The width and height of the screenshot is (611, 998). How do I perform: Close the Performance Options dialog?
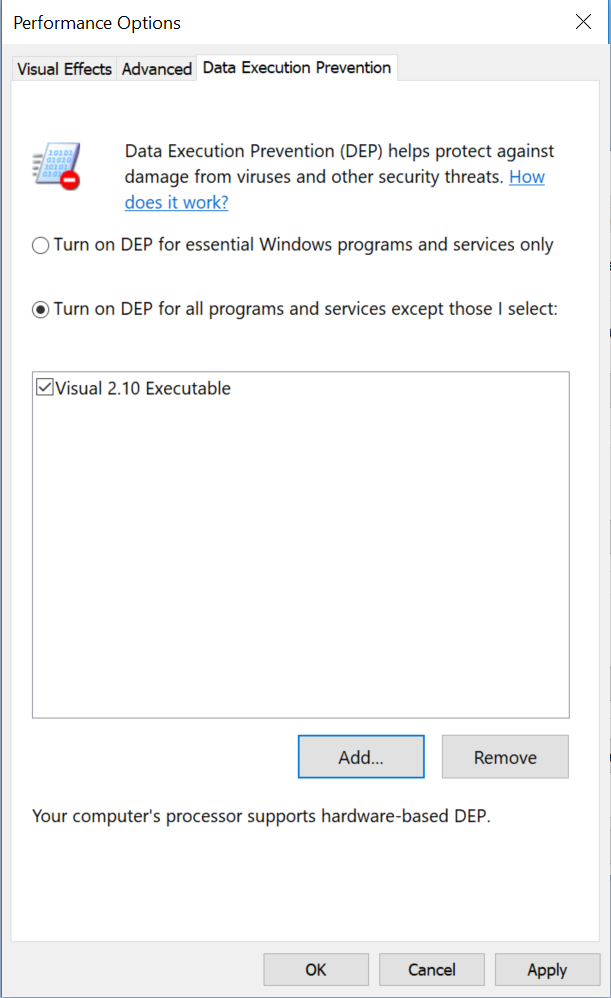[x=583, y=22]
